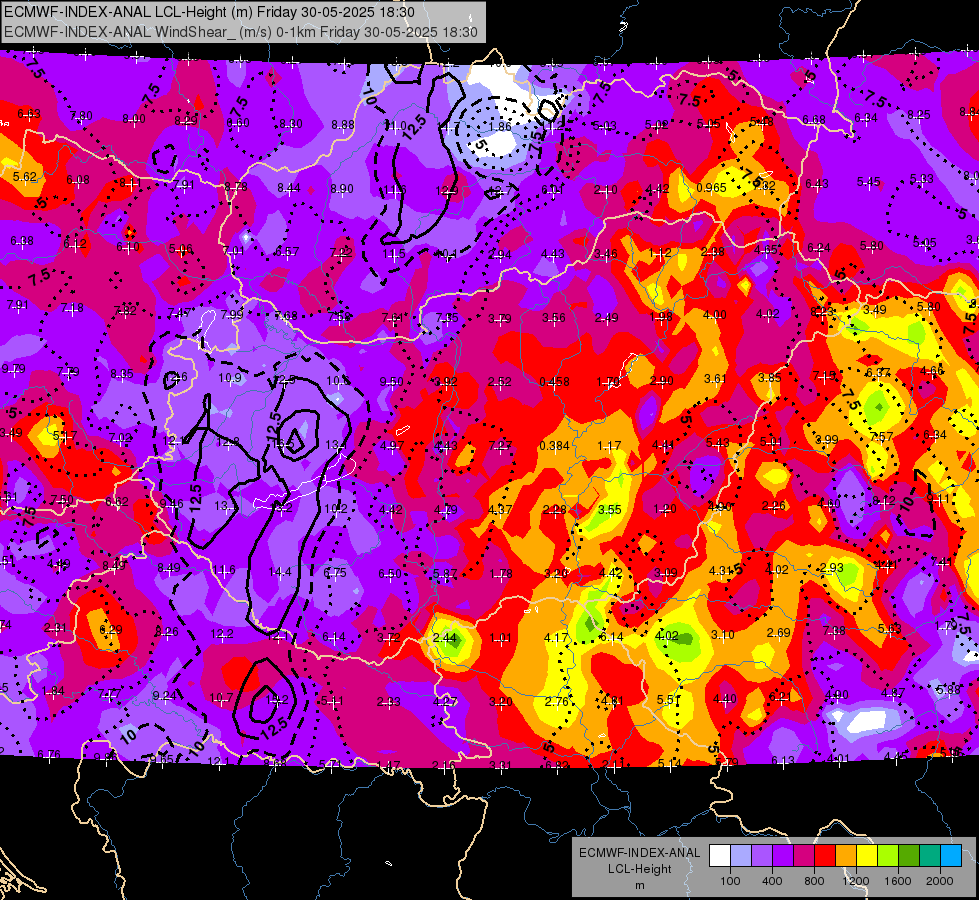Click the grid value 8.90

(x=342, y=188)
